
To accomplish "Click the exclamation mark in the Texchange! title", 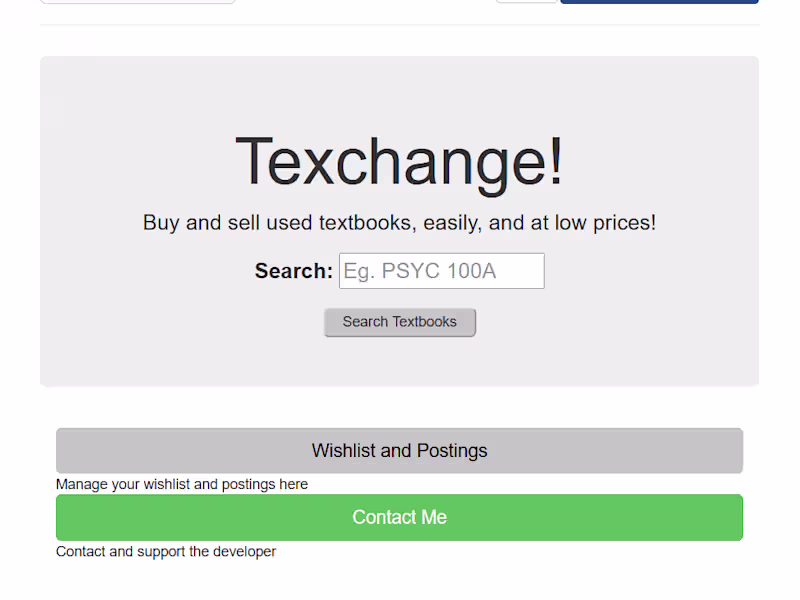I will point(557,161).
